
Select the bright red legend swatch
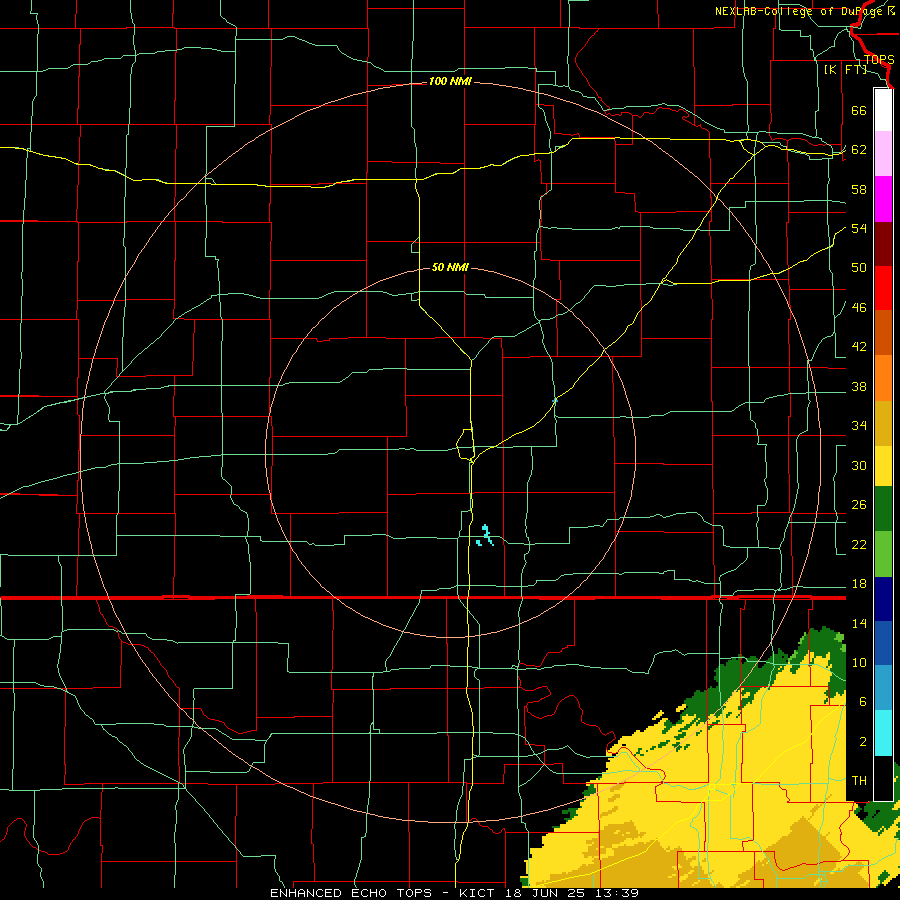coord(883,288)
